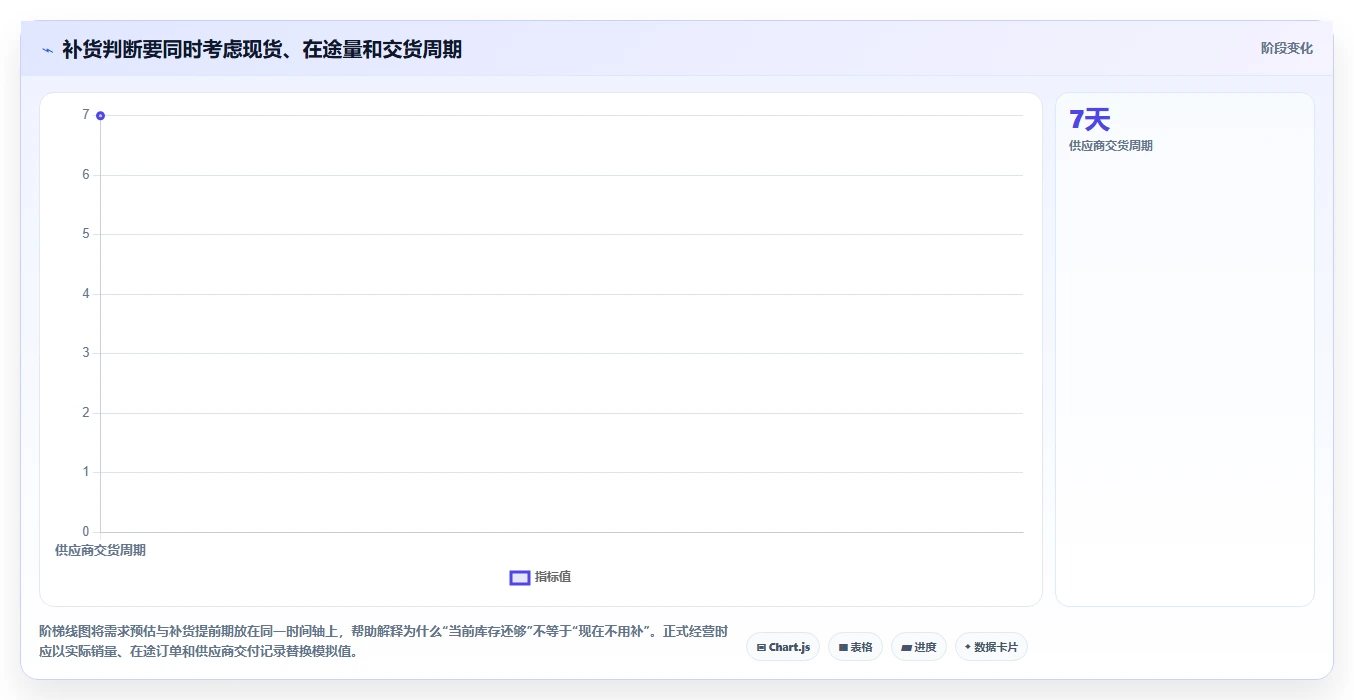Click the 进度 tag chip
This screenshot has height=700, width=1354.
[919, 647]
